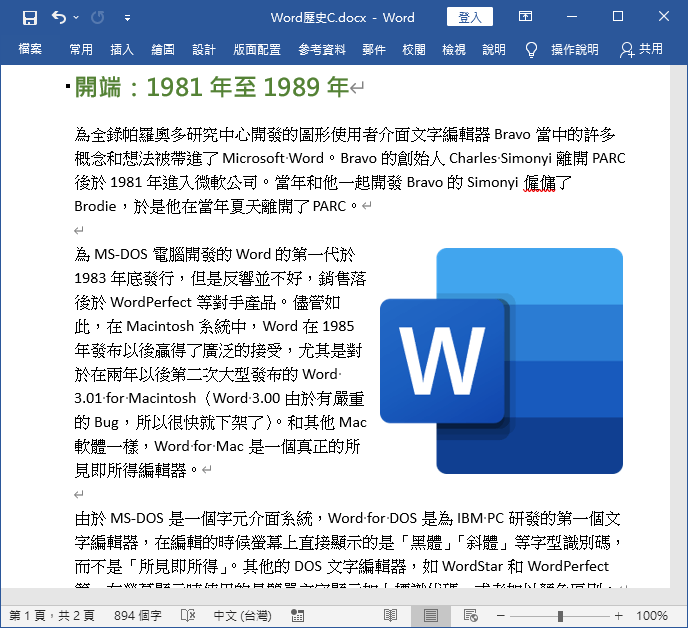Save the document with the floppy disk icon
Screen dimensions: 688x628
(x=30, y=18)
